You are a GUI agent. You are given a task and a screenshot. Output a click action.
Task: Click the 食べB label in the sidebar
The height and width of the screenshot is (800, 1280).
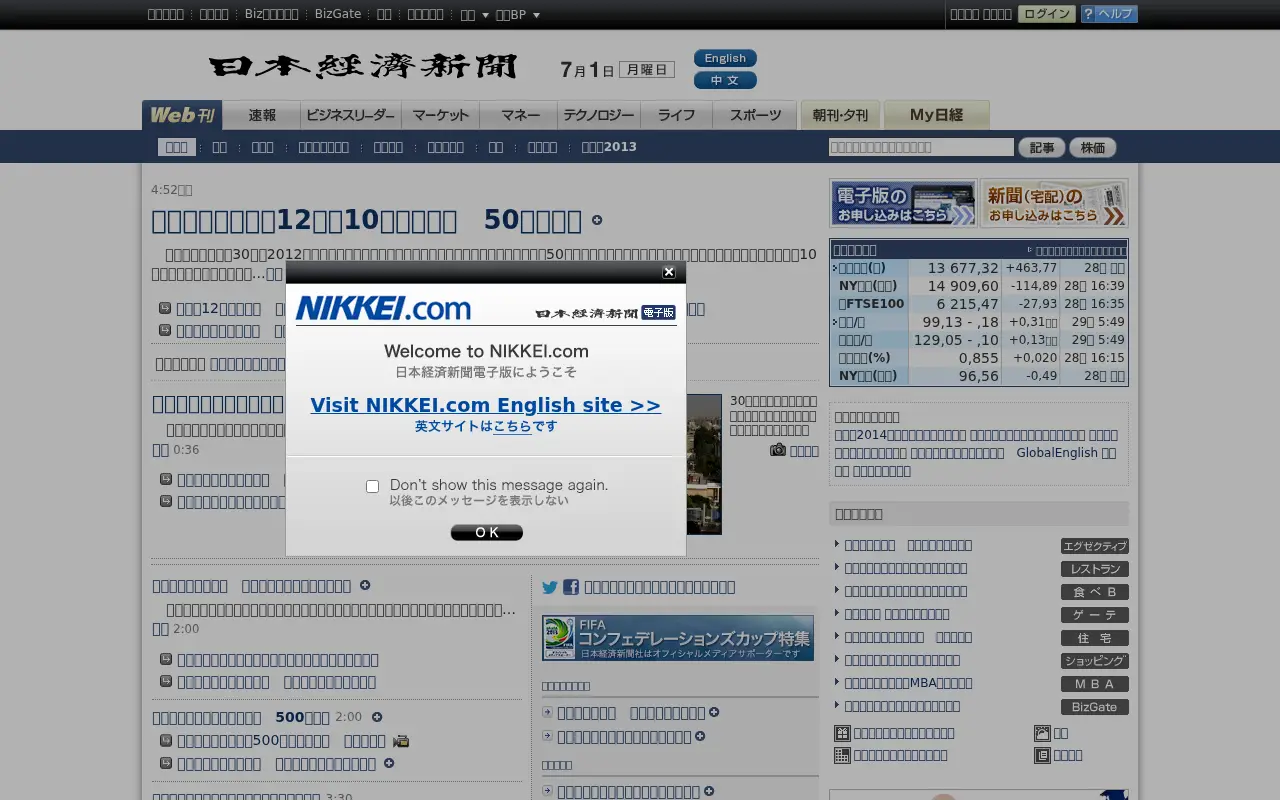click(1095, 592)
